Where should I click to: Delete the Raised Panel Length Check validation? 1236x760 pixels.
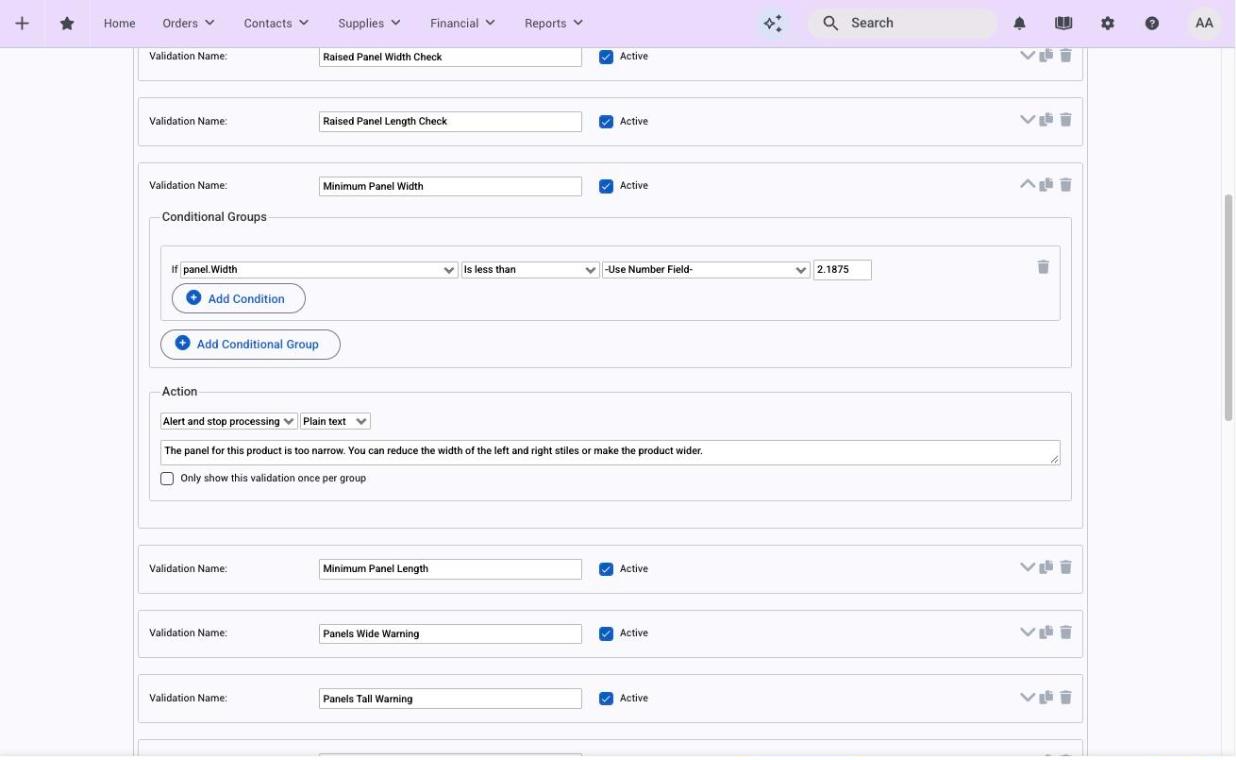tap(1066, 120)
